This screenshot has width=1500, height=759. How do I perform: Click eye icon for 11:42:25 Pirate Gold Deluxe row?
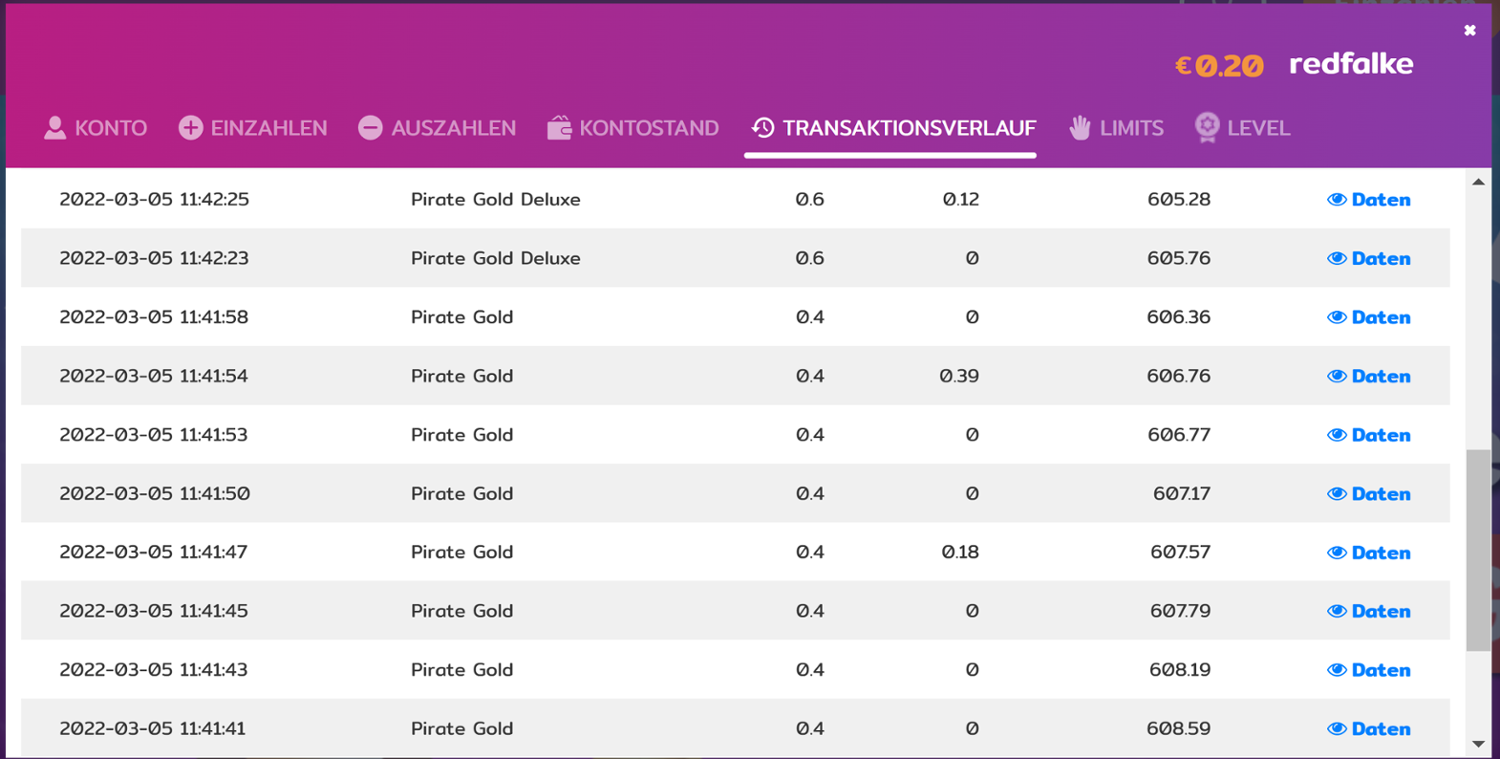click(x=1337, y=200)
